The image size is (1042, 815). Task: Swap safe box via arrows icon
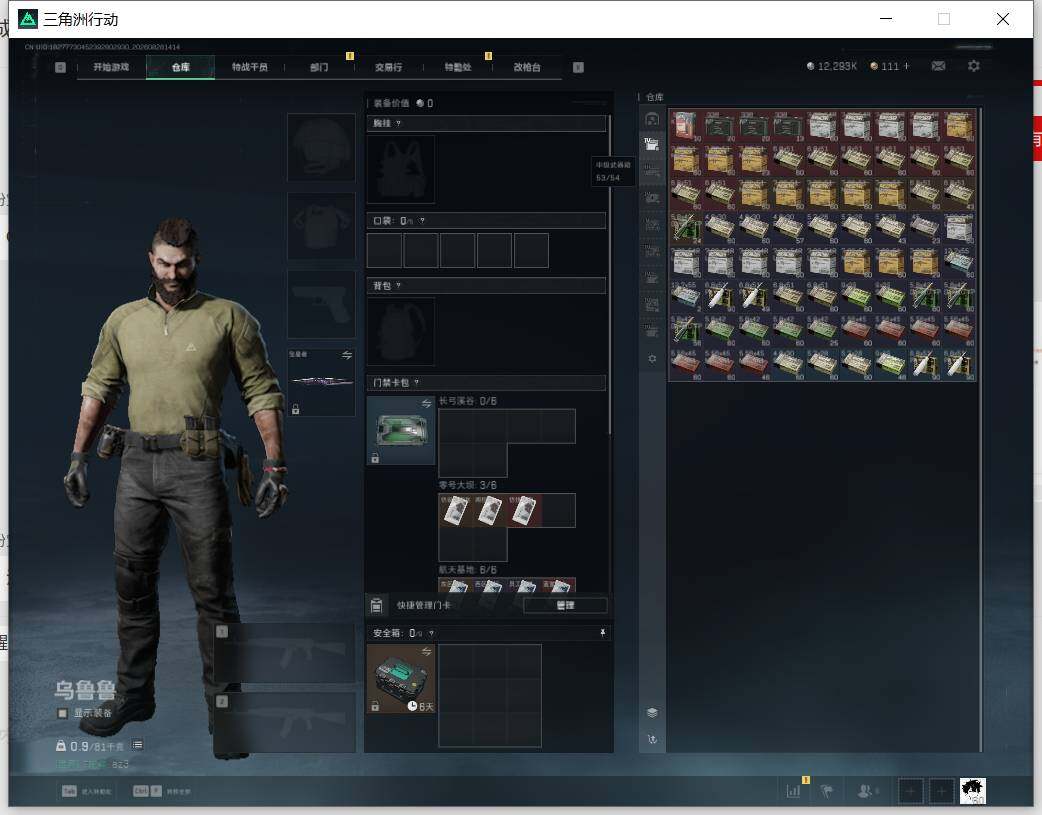coord(426,651)
